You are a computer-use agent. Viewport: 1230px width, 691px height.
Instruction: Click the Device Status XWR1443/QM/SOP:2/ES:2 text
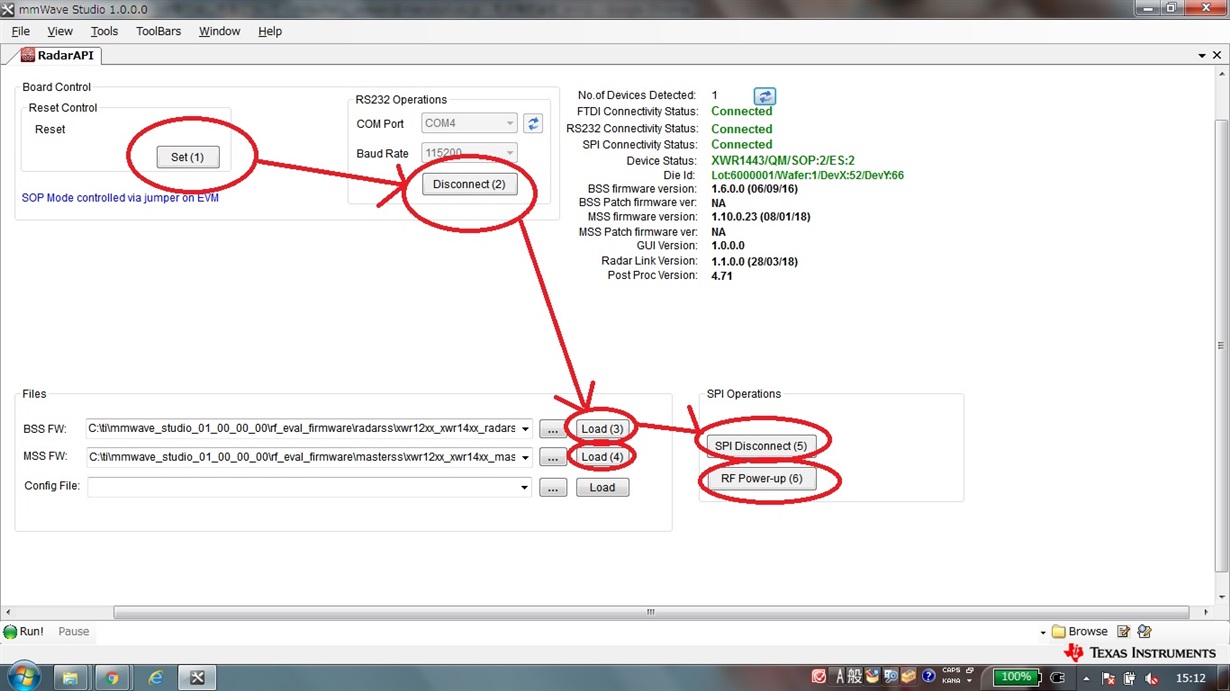pos(783,161)
